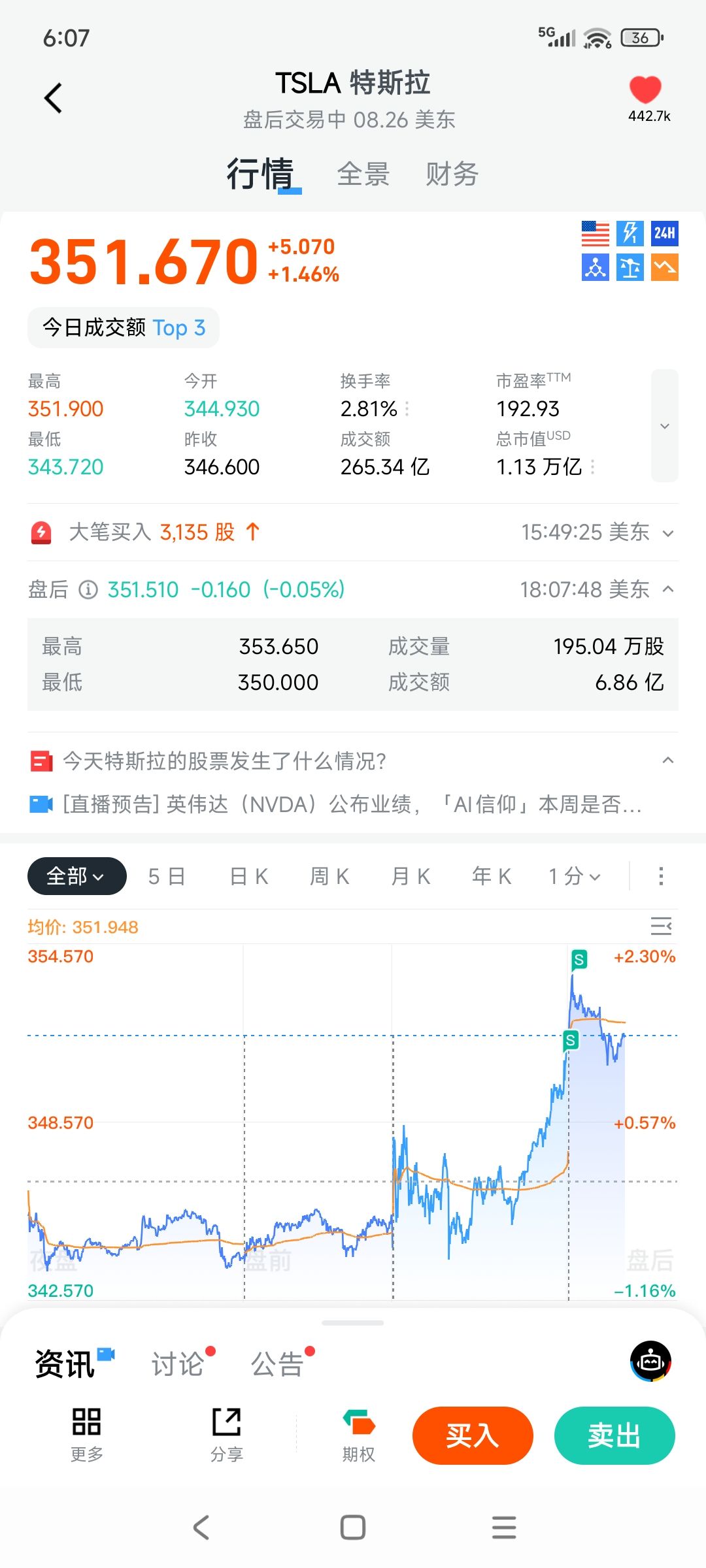
Task: Open the 1 分 interval dropdown
Action: 574,876
